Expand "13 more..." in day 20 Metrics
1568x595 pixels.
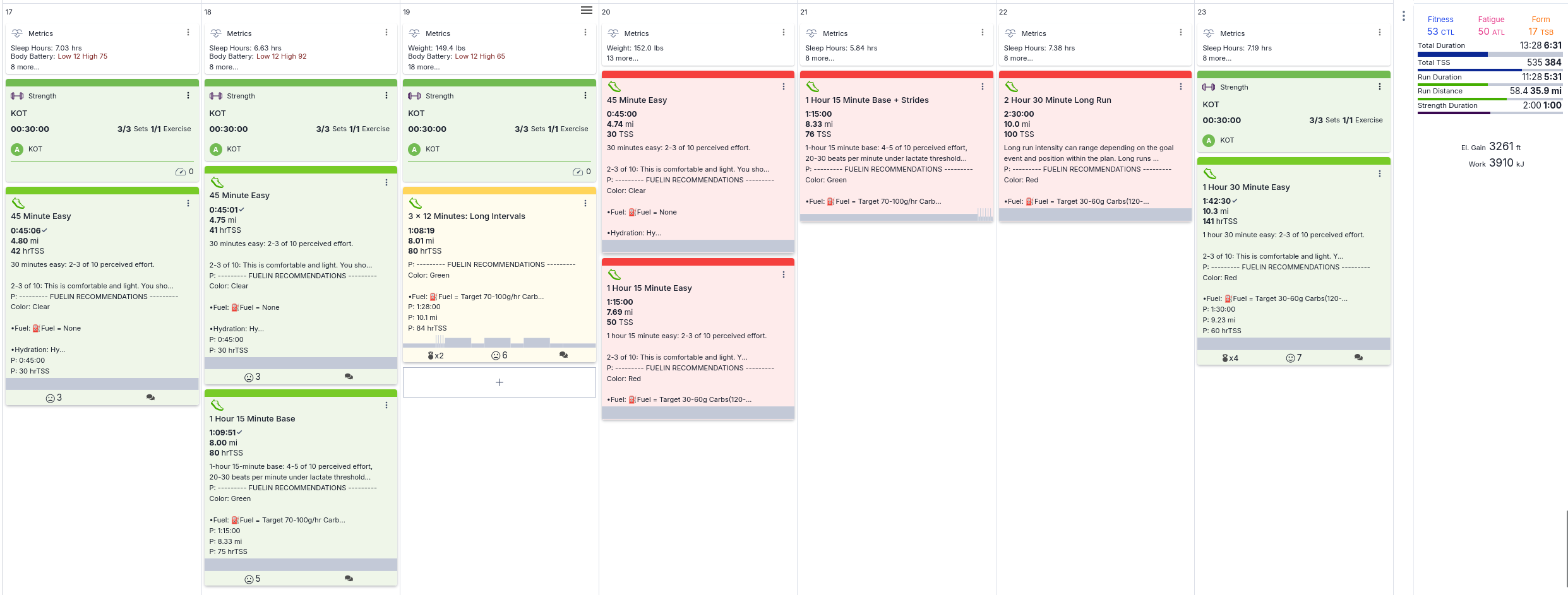click(x=622, y=58)
